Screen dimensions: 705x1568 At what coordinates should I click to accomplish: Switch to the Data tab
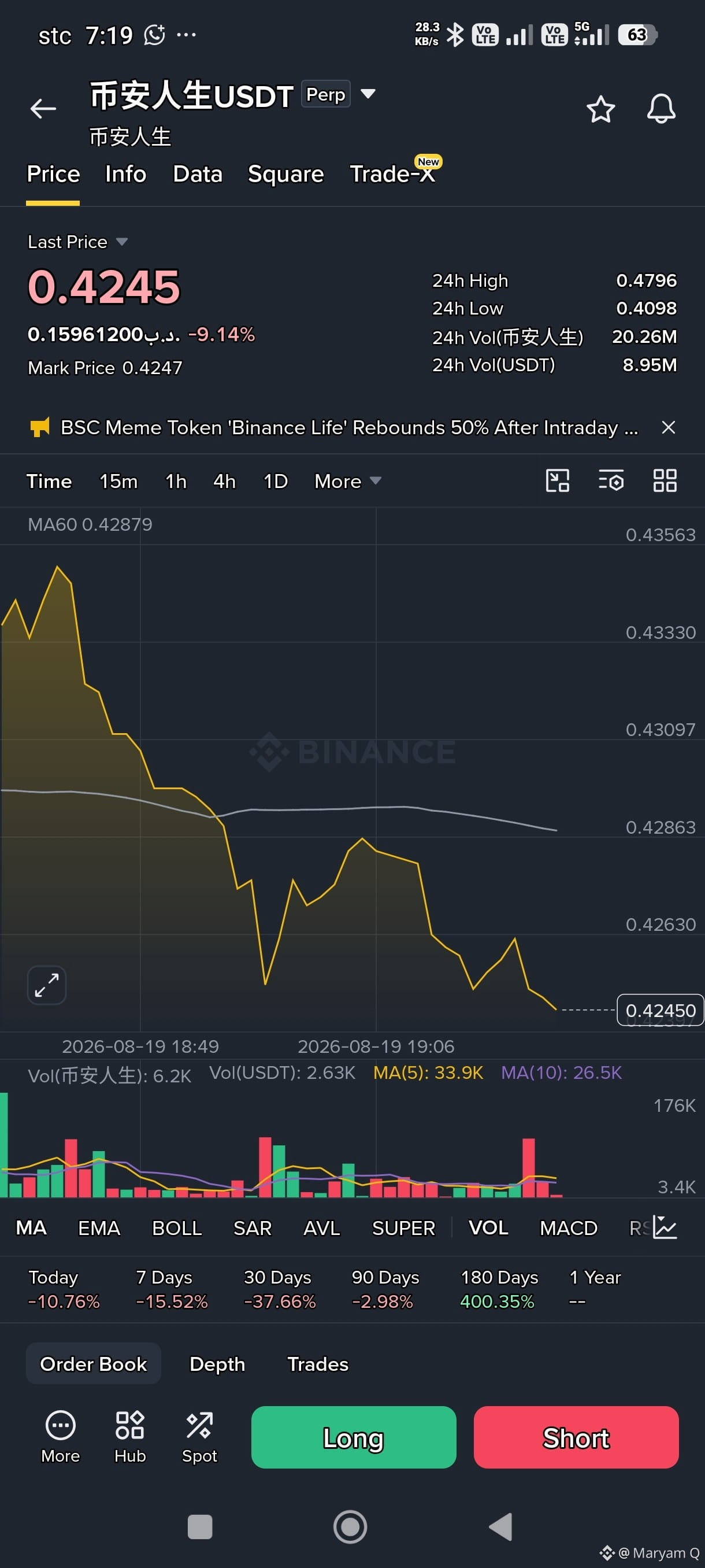coord(198,174)
